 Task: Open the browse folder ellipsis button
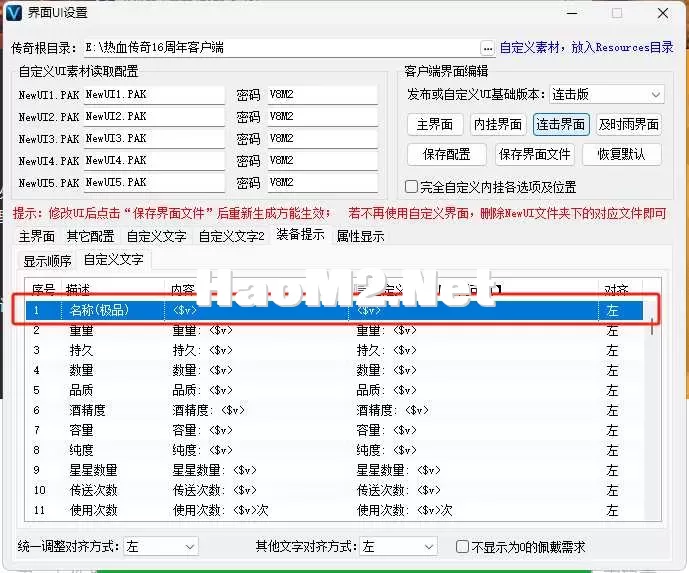(x=488, y=48)
